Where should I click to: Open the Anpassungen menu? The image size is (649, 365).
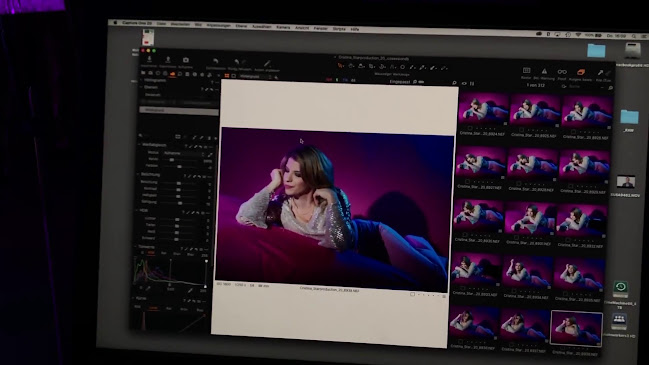coord(218,26)
